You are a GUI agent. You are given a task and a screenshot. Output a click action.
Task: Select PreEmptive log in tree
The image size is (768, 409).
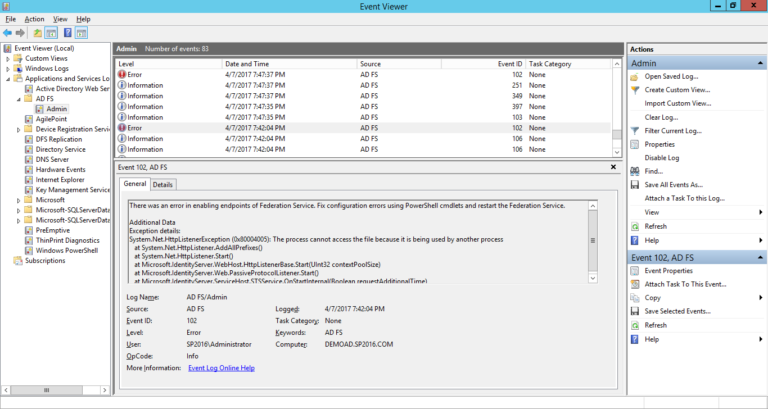click(52, 230)
